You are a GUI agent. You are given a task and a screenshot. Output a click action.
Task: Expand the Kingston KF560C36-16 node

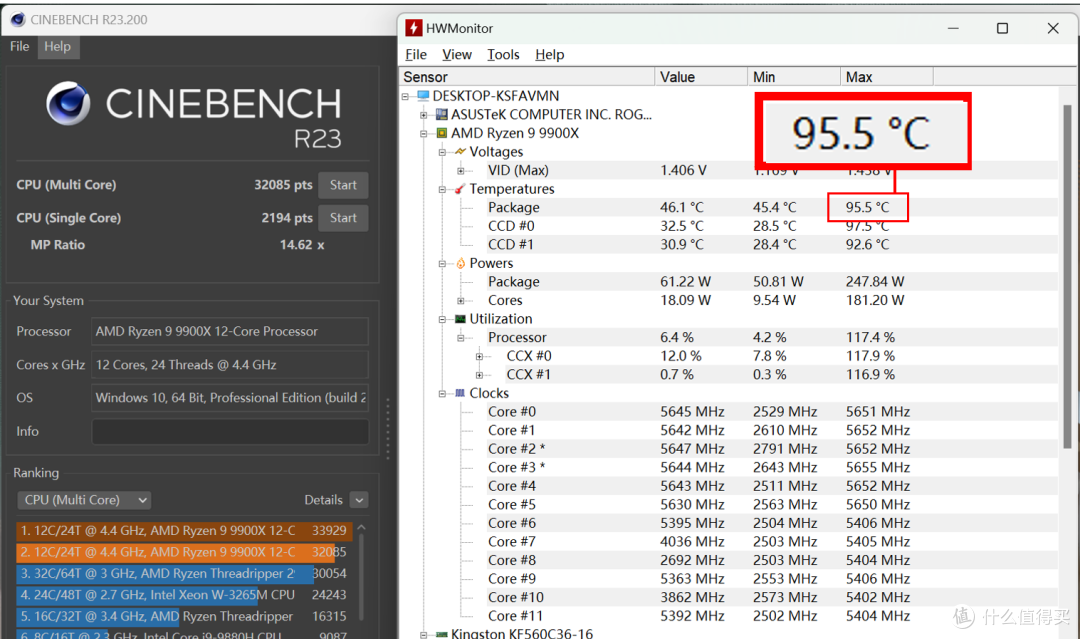pyautogui.click(x=424, y=634)
